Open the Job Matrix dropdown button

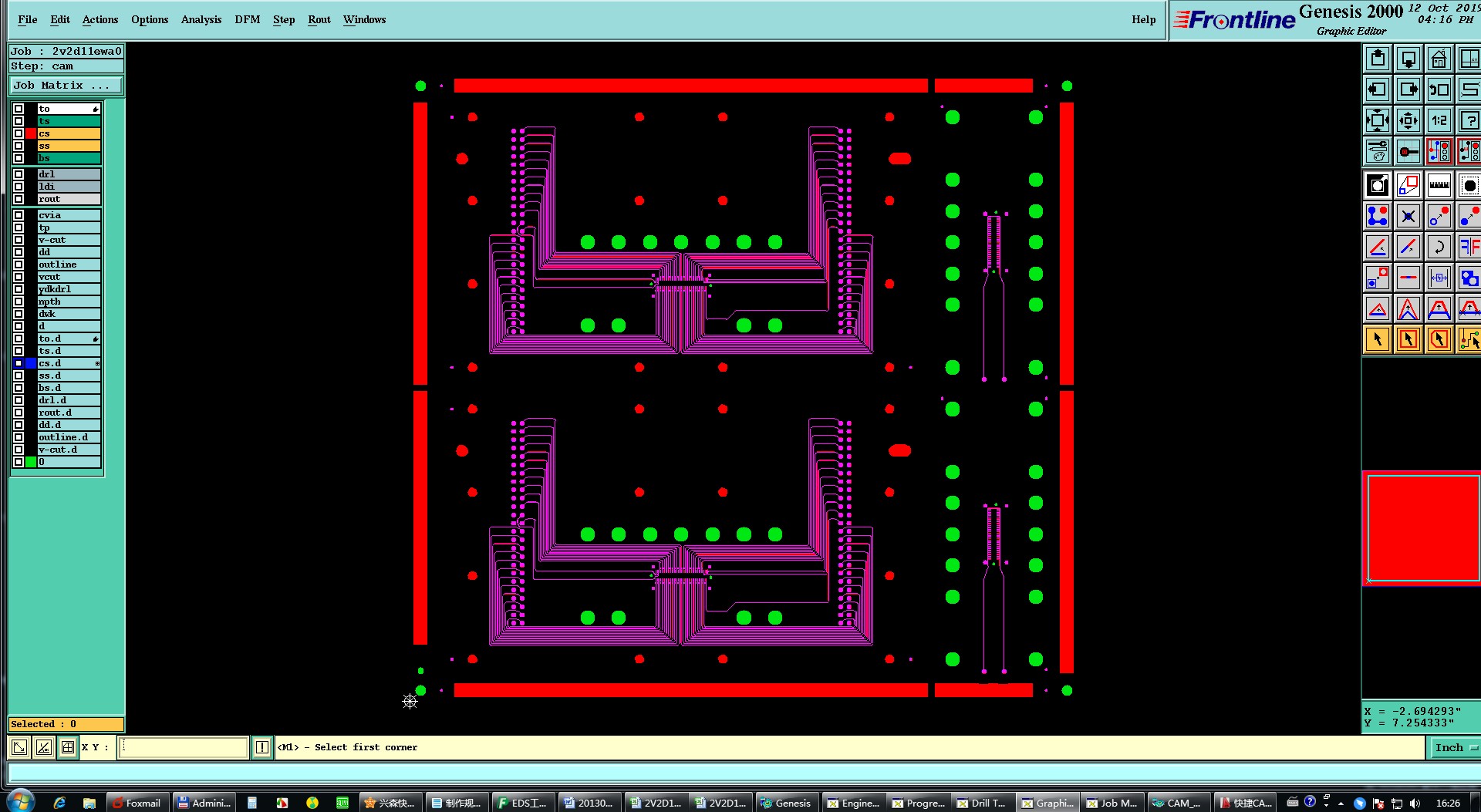[x=66, y=86]
